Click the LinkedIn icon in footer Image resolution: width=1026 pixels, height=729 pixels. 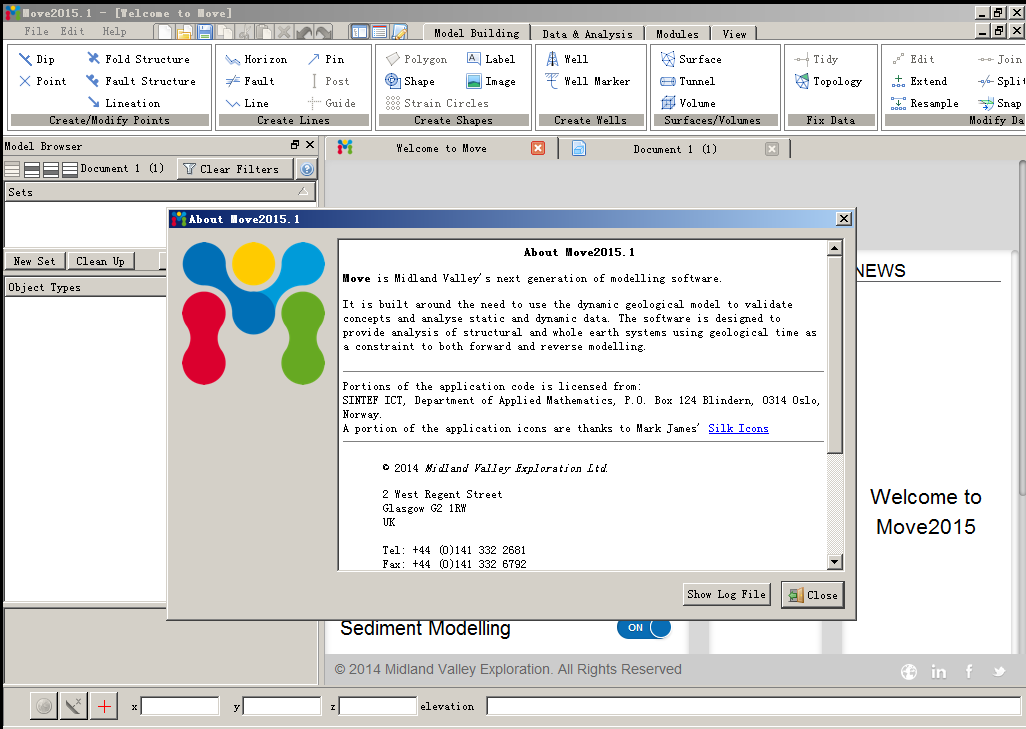click(x=939, y=672)
